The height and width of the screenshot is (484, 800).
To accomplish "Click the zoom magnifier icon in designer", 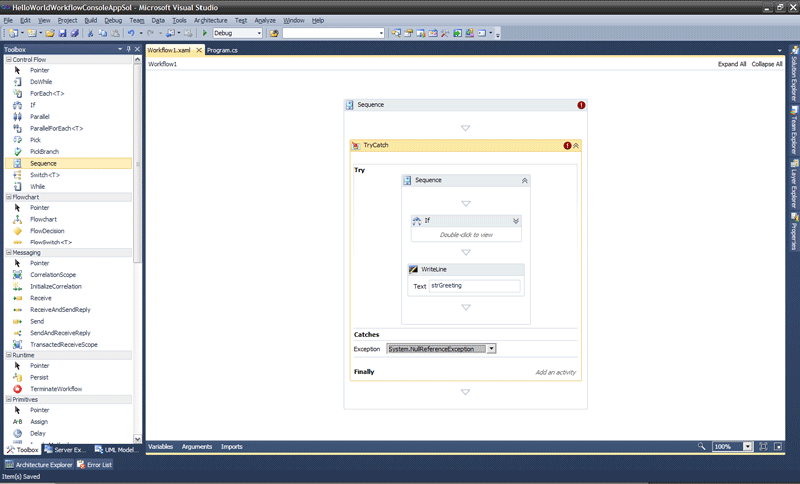I will 702,446.
